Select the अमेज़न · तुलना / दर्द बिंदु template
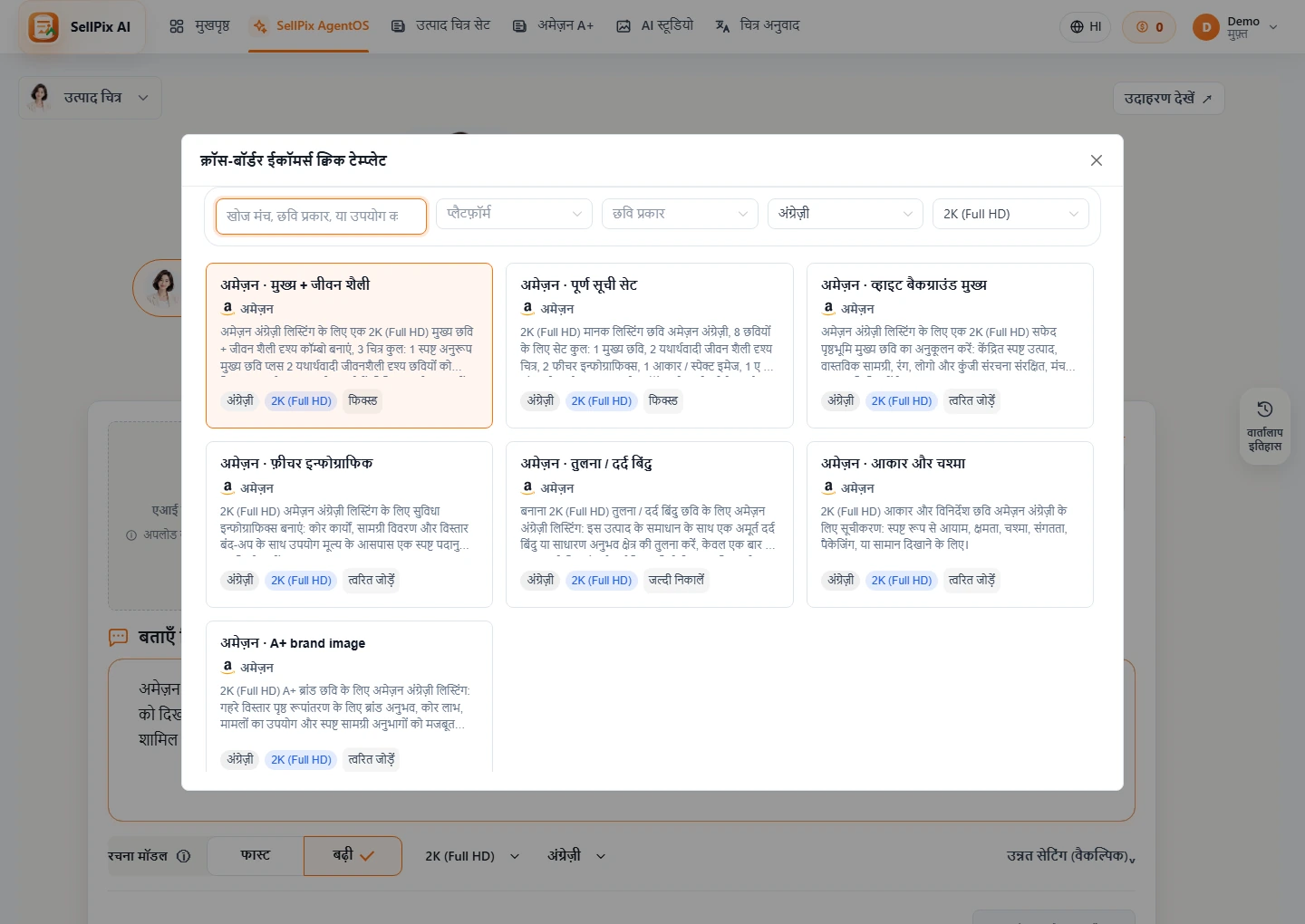1305x924 pixels. (x=650, y=525)
